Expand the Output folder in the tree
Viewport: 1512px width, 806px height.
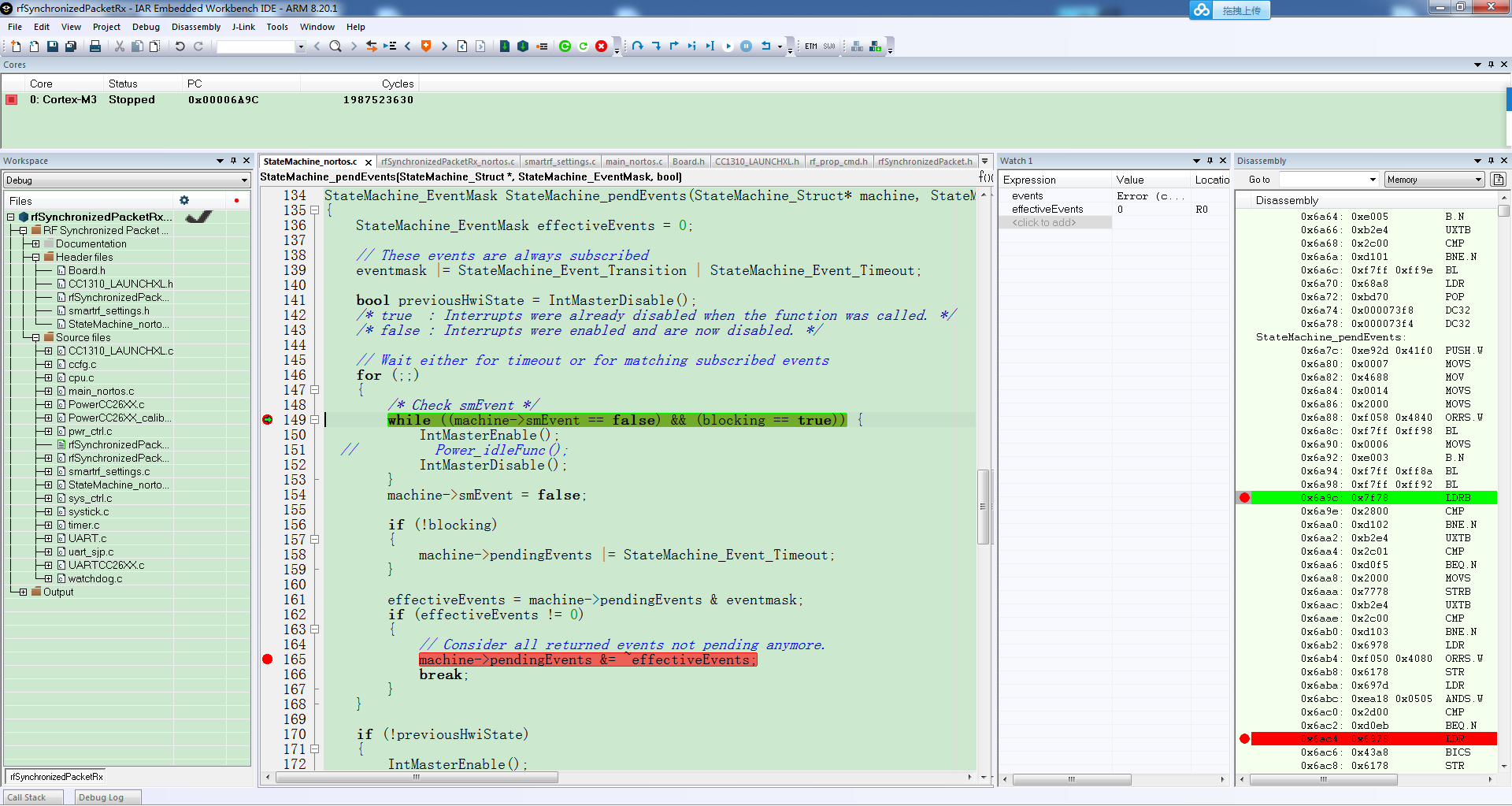coord(24,592)
